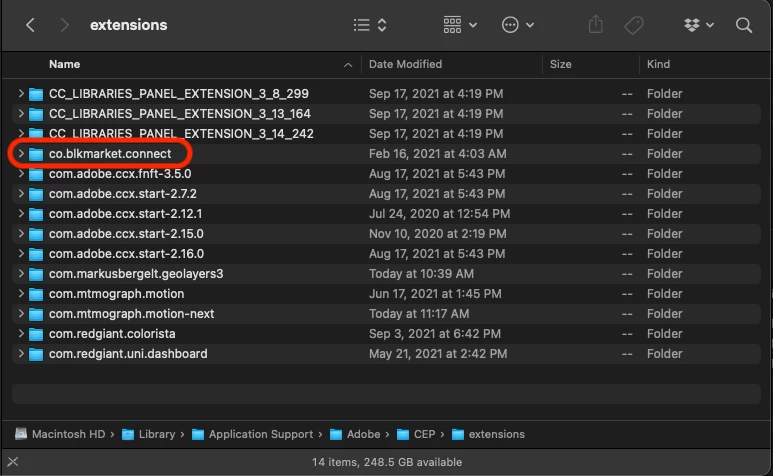Expand CC_LIBRARIES_PANEL_EXTENSION_3_8_299 folder
Screen dimensions: 773x476
[21, 93]
